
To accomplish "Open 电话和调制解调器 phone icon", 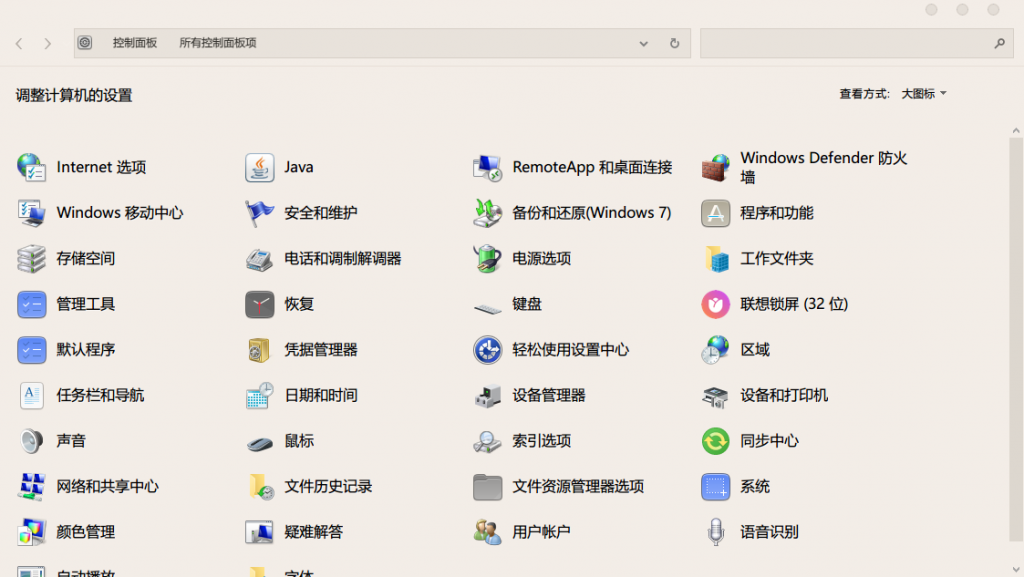I will point(259,259).
